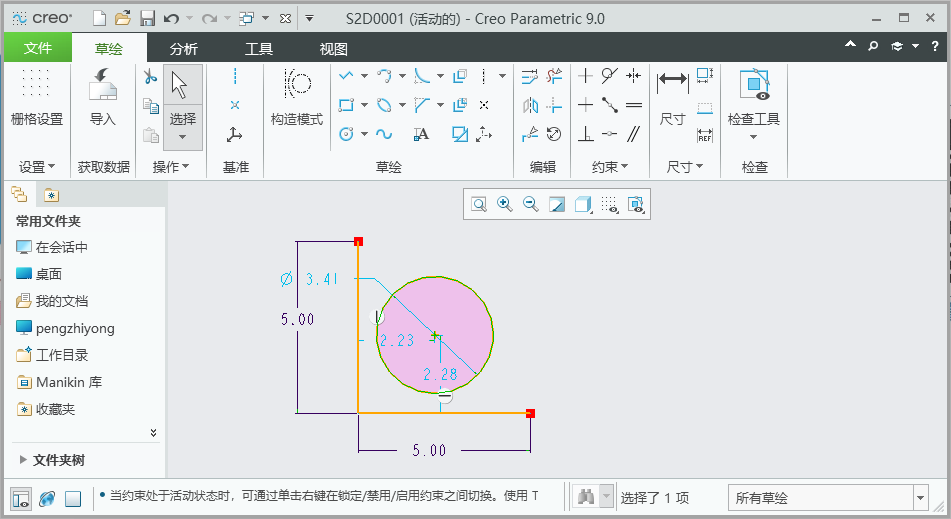
Task: Click the 3.41 diameter dimension value
Action: [321, 279]
